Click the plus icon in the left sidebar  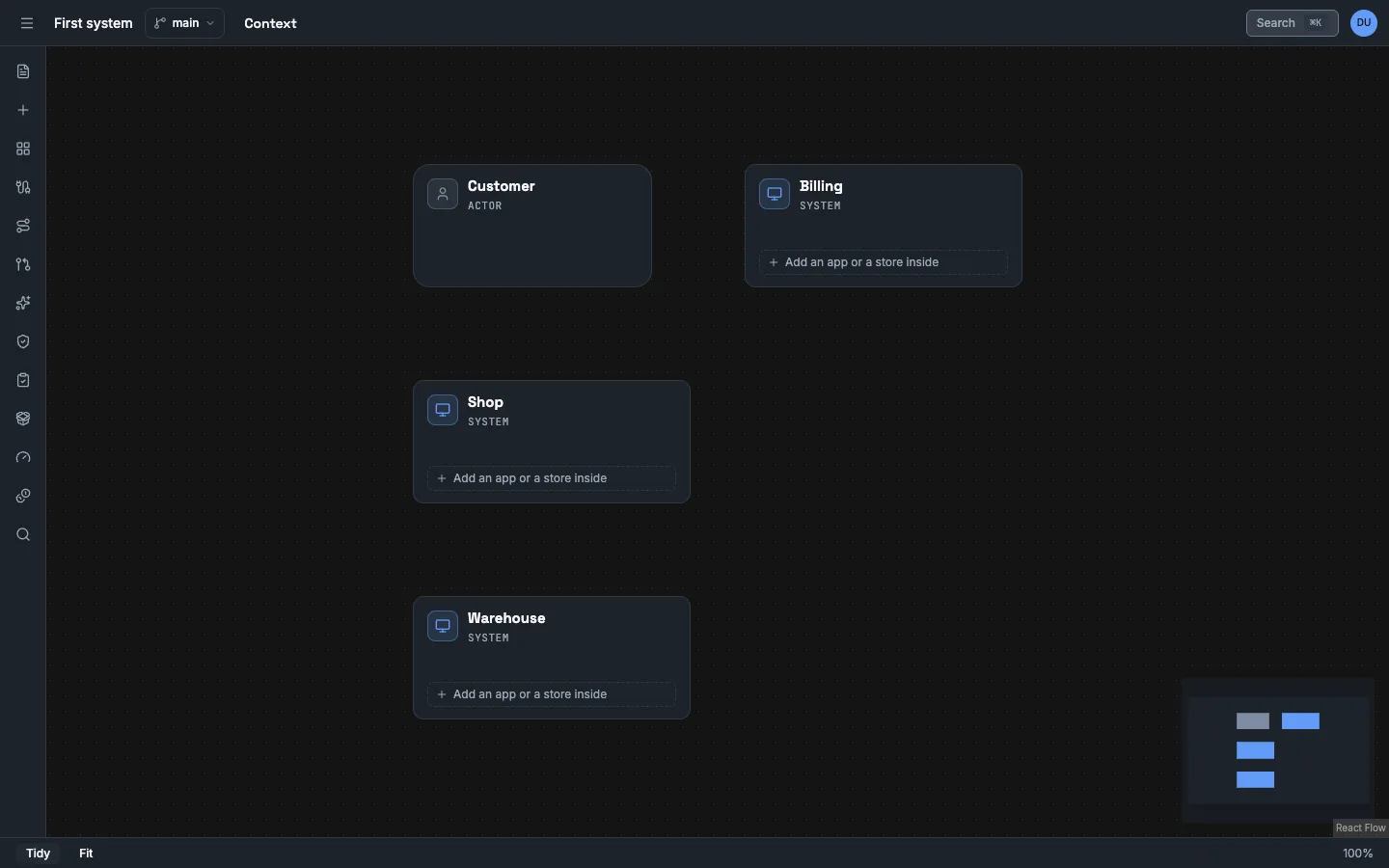[23, 110]
